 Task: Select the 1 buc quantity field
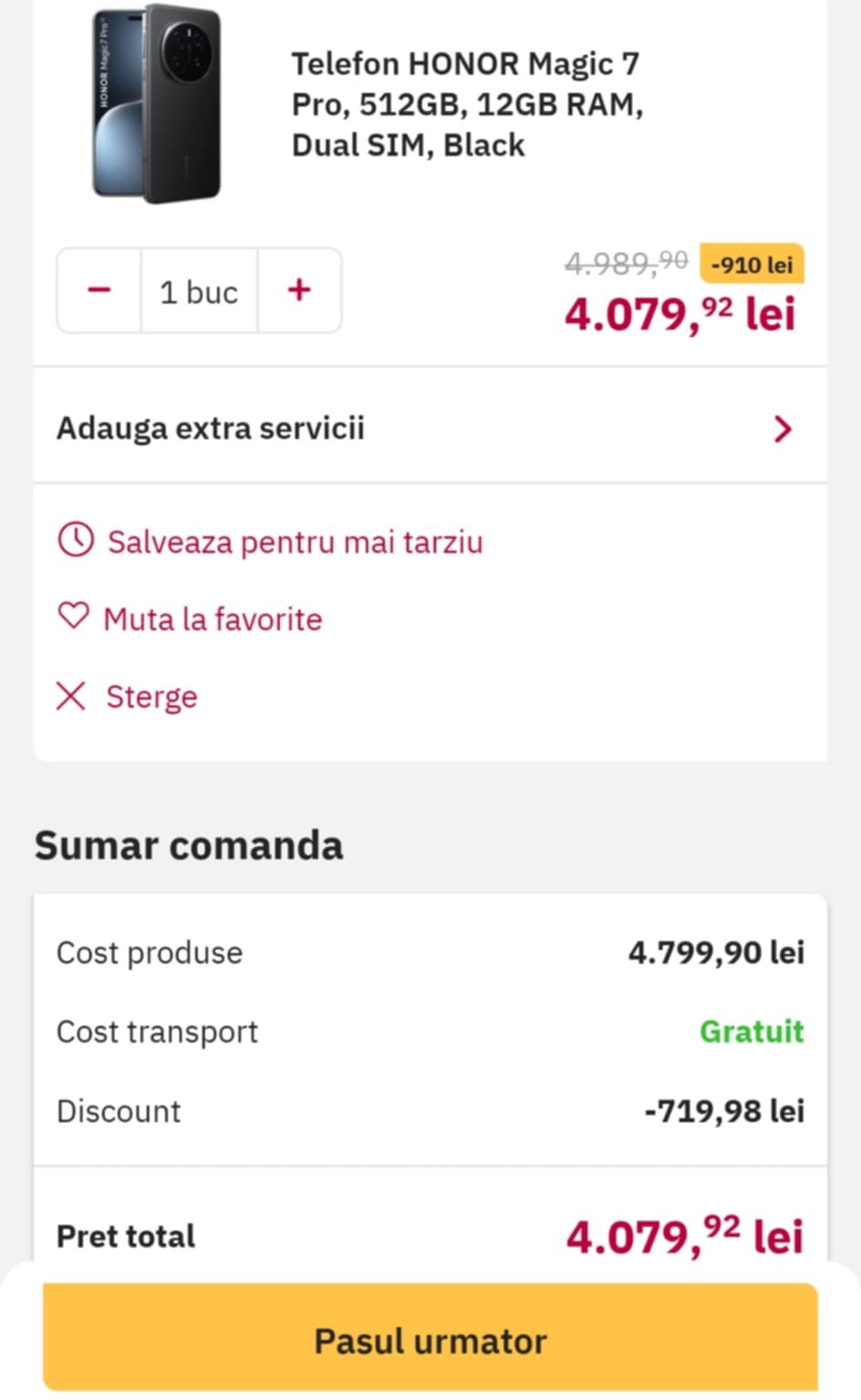point(199,291)
